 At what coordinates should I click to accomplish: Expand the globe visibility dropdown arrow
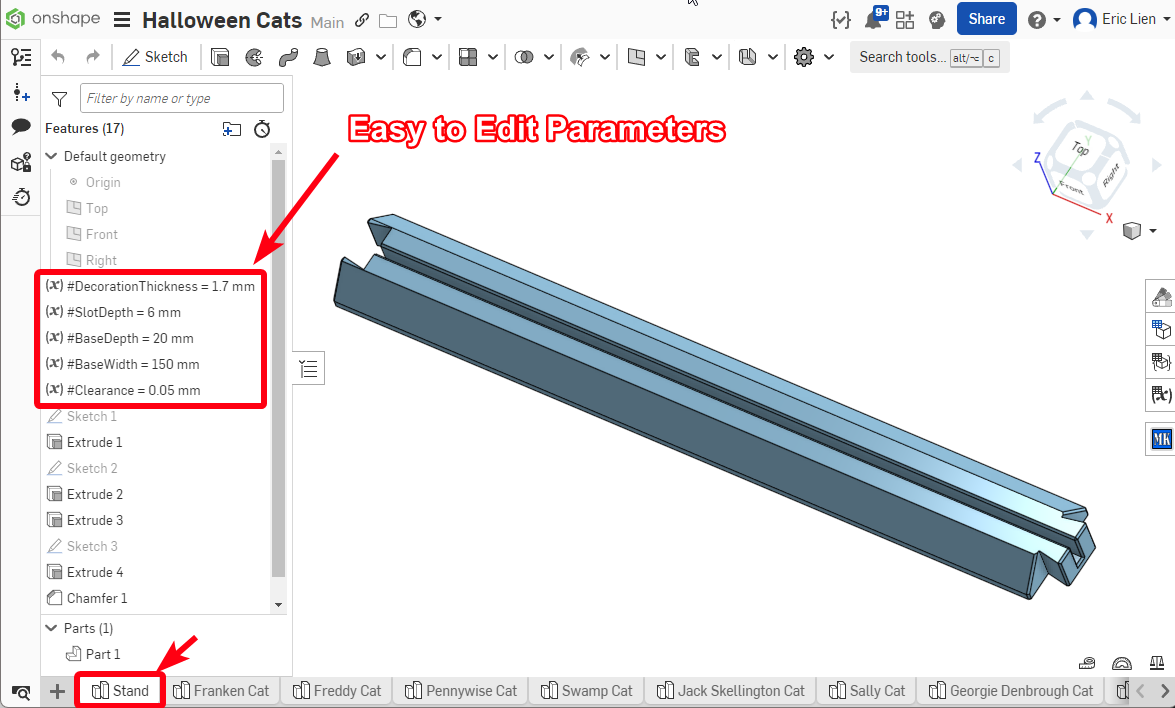(438, 19)
